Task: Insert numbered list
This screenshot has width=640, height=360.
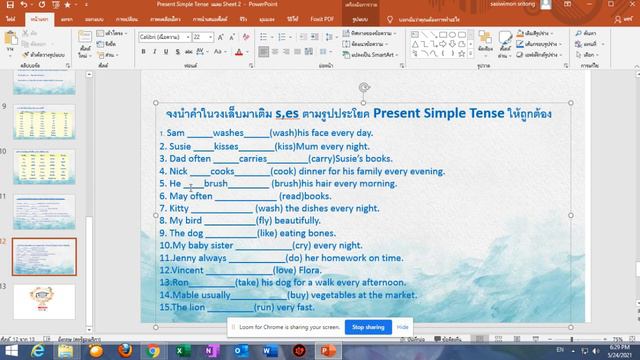Action: coord(282,37)
